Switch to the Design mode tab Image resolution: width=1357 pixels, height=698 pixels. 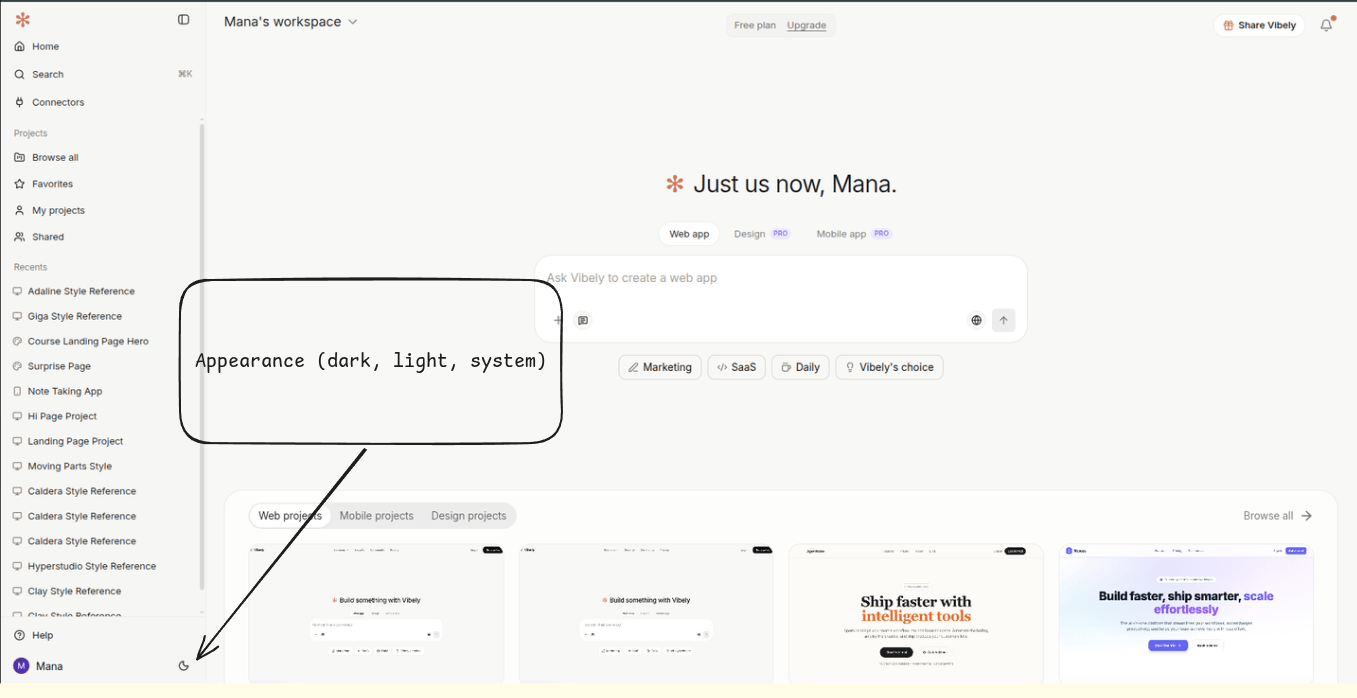tap(761, 234)
